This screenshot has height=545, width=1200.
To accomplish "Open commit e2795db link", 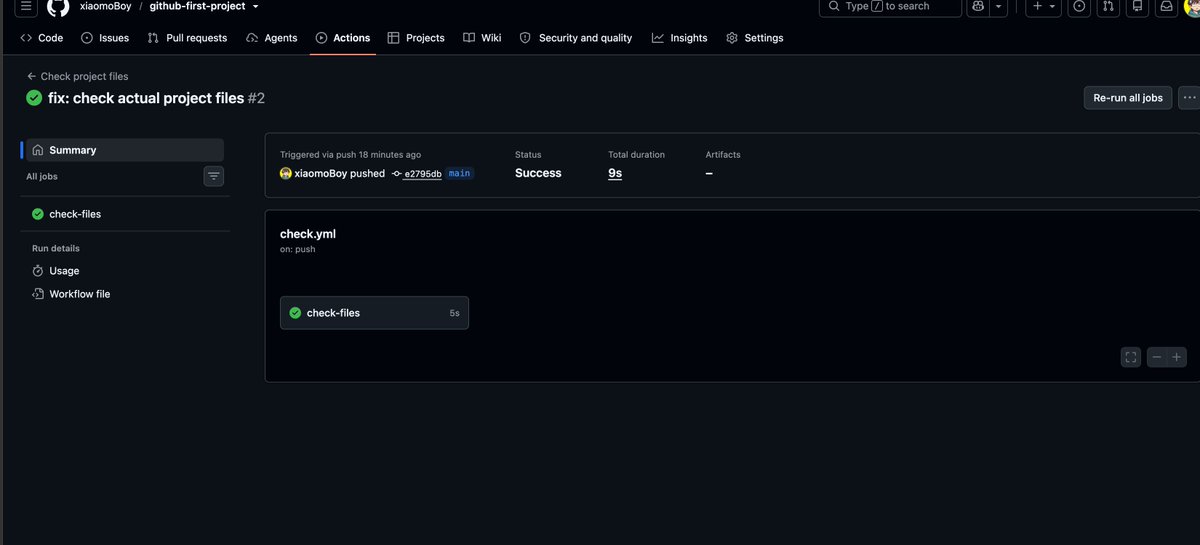I will [x=422, y=173].
